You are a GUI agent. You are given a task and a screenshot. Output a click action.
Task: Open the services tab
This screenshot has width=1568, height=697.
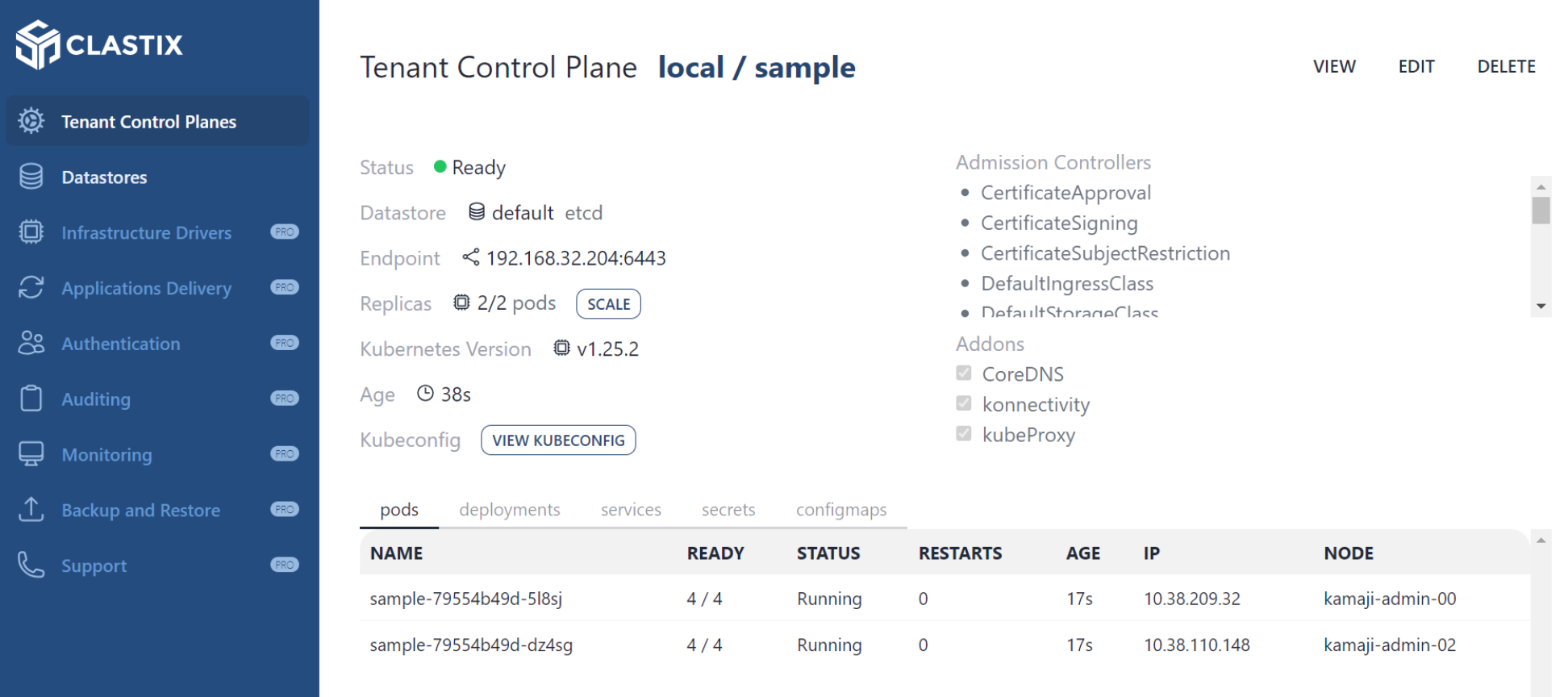(x=631, y=510)
